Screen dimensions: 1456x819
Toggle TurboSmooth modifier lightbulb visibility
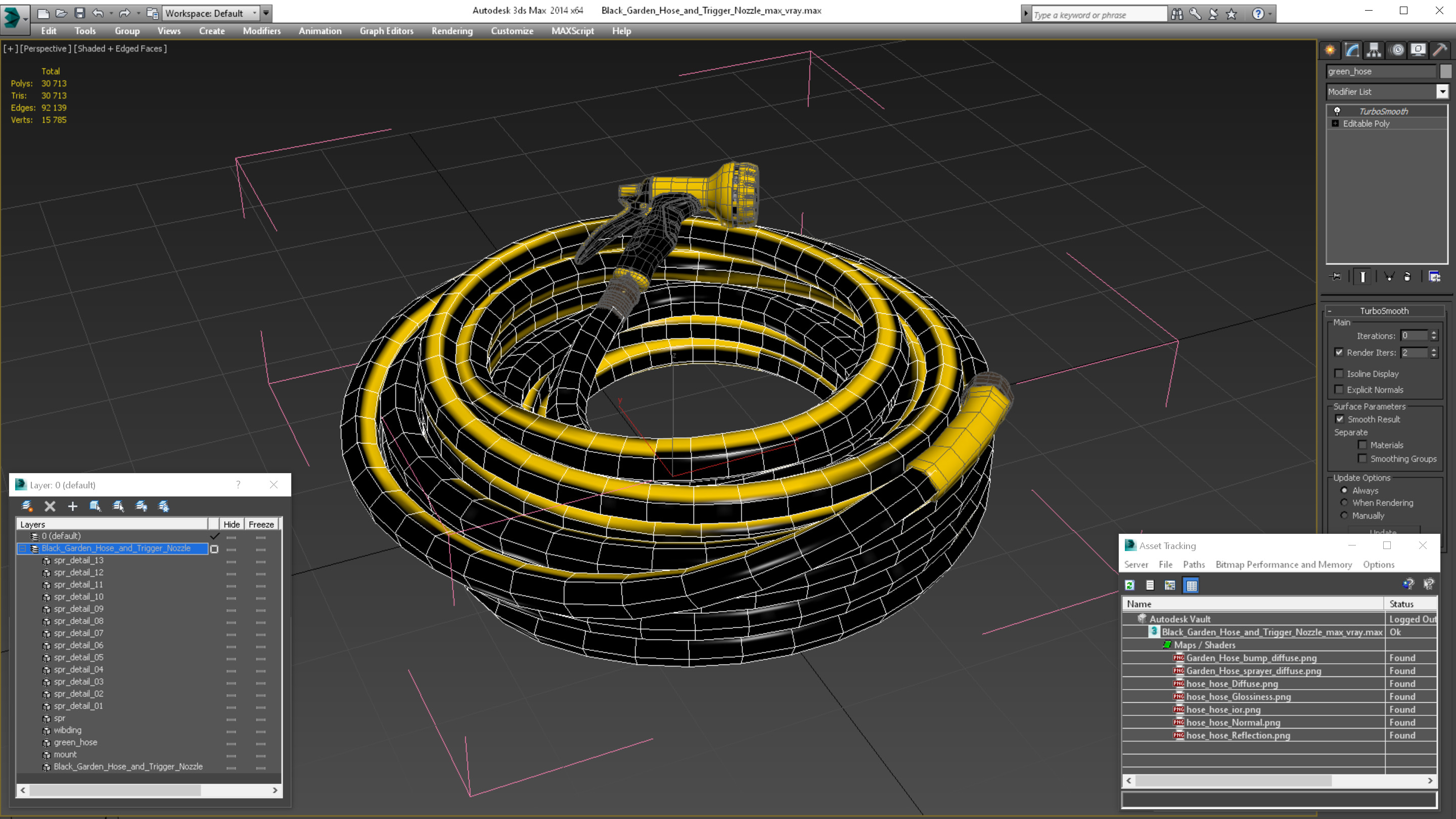coord(1337,111)
